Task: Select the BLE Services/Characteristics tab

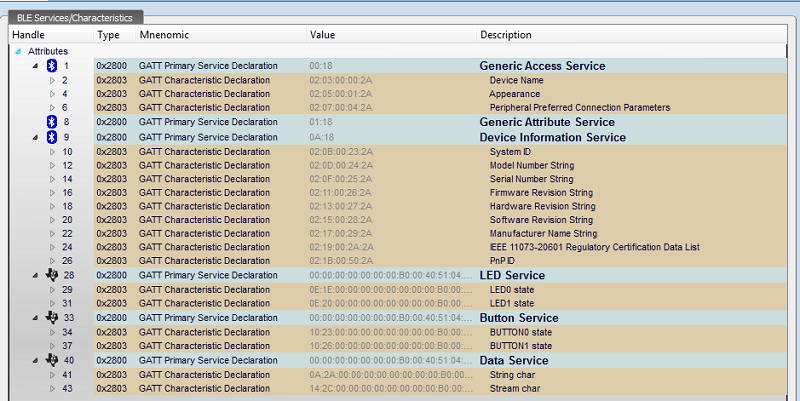Action: pyautogui.click(x=77, y=17)
